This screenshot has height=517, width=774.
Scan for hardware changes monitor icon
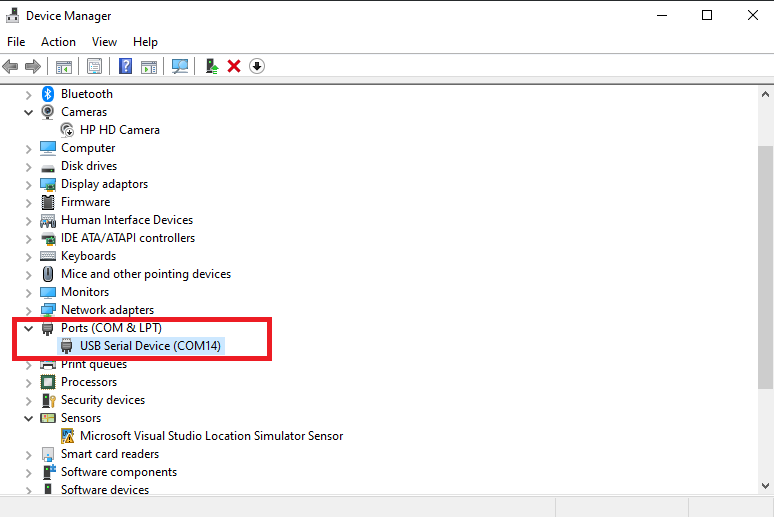(x=180, y=66)
